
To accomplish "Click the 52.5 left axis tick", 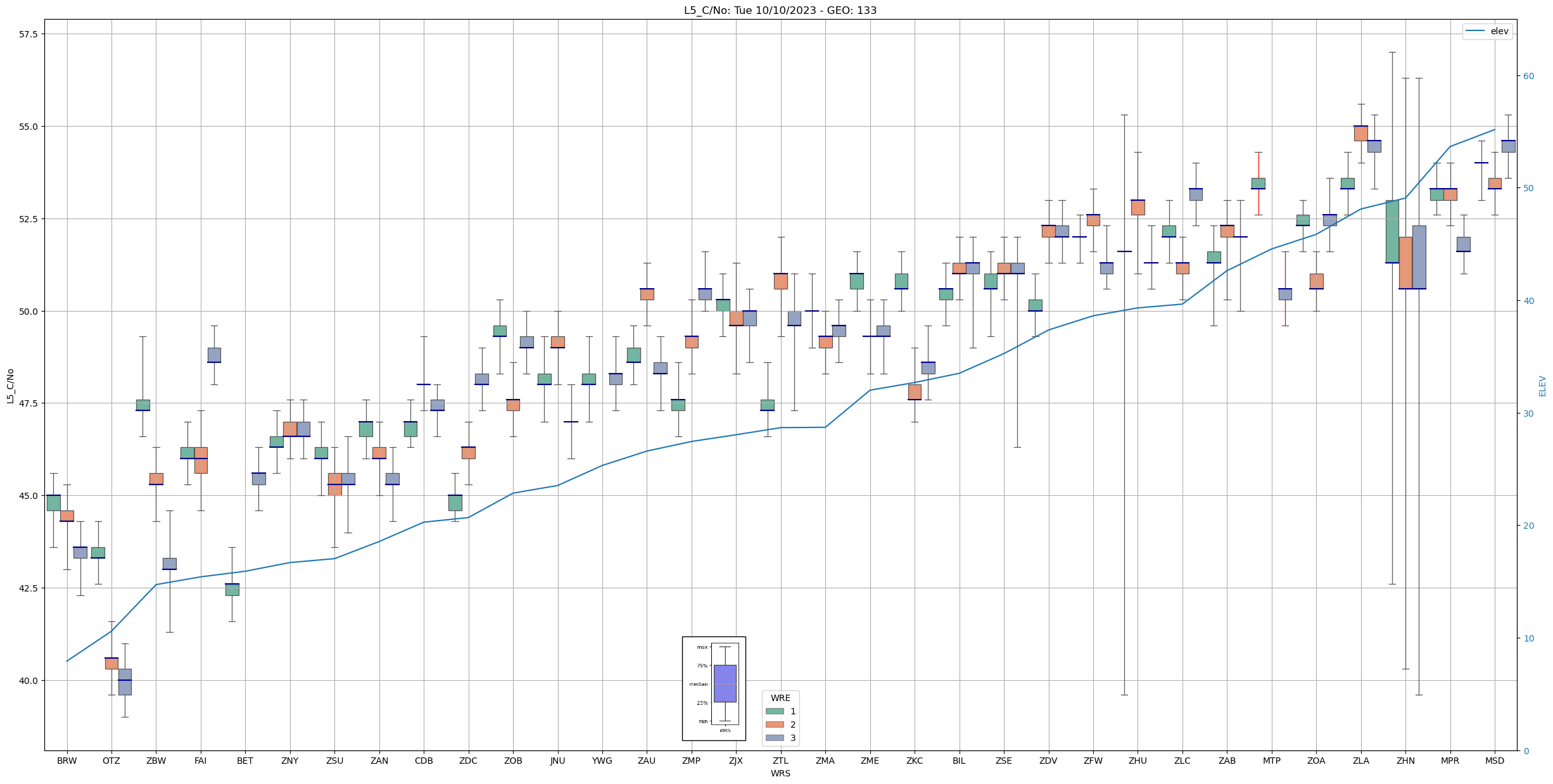I will (29, 219).
